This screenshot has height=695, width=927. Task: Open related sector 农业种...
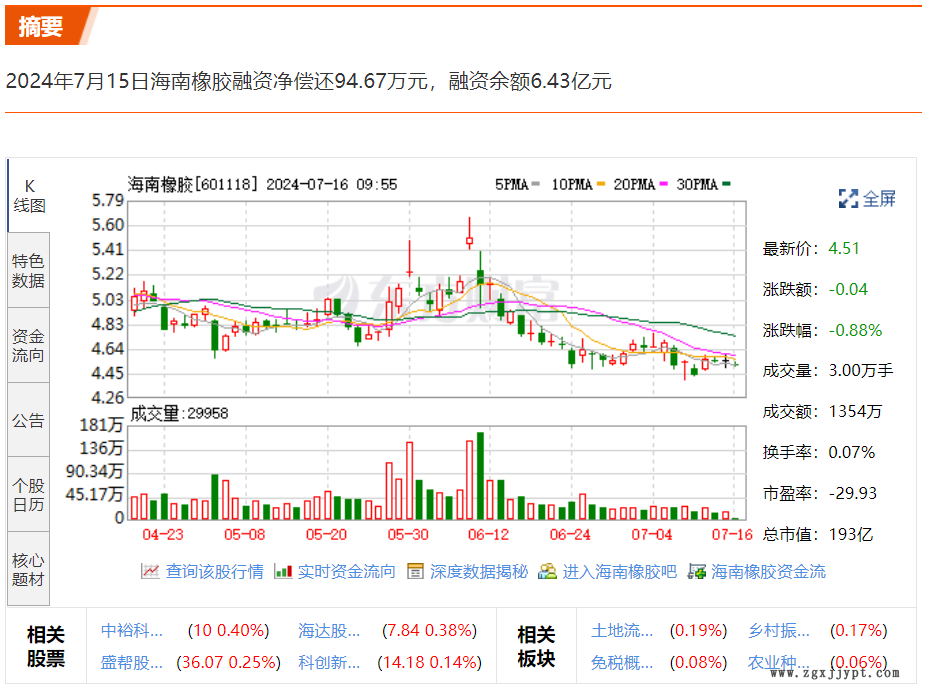pyautogui.click(x=779, y=662)
